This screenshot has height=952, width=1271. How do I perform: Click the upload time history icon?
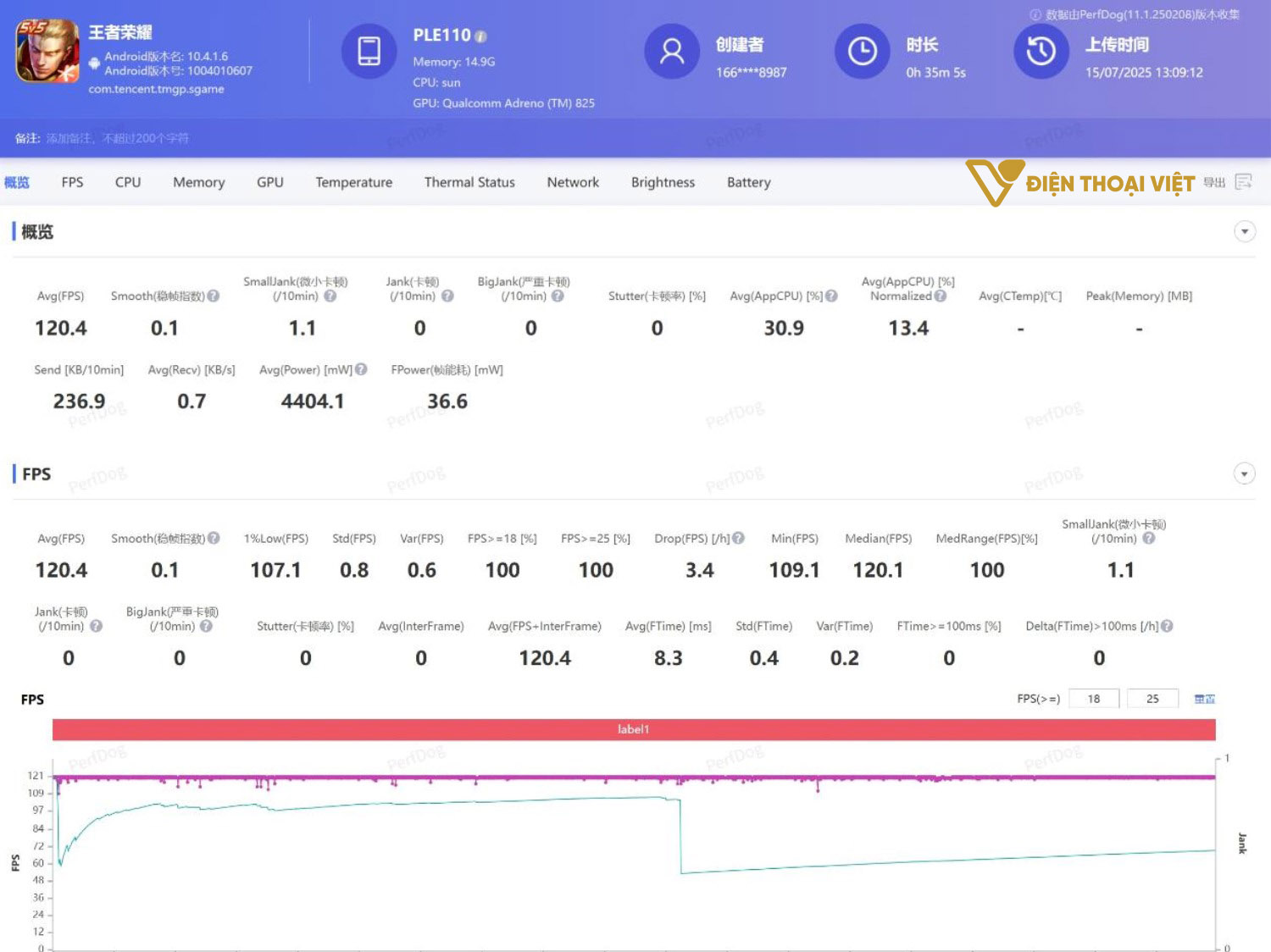(x=1041, y=52)
